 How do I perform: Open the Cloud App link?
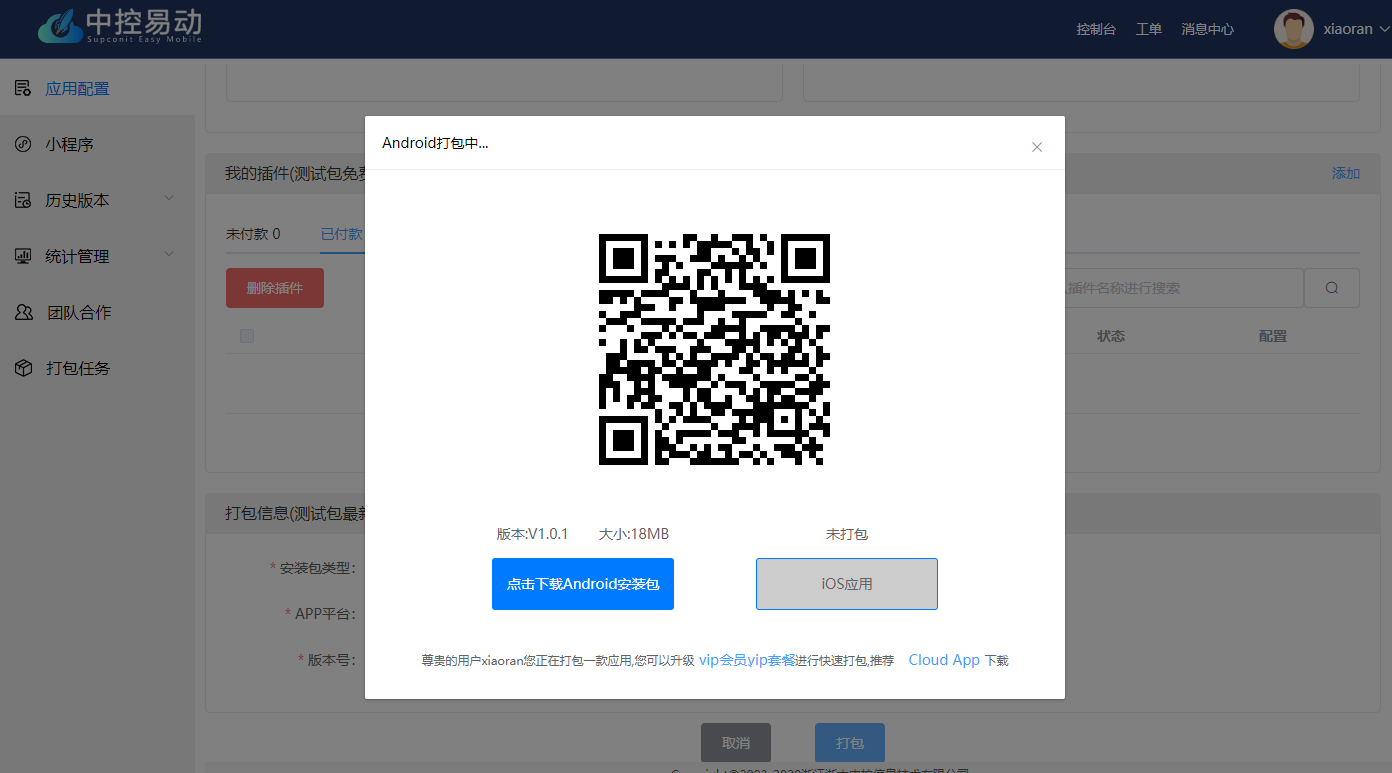coord(944,660)
